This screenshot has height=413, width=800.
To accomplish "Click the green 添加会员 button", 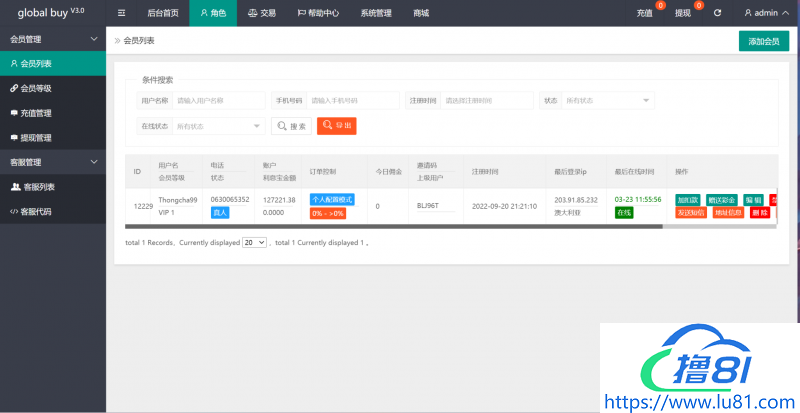I will 762,41.
